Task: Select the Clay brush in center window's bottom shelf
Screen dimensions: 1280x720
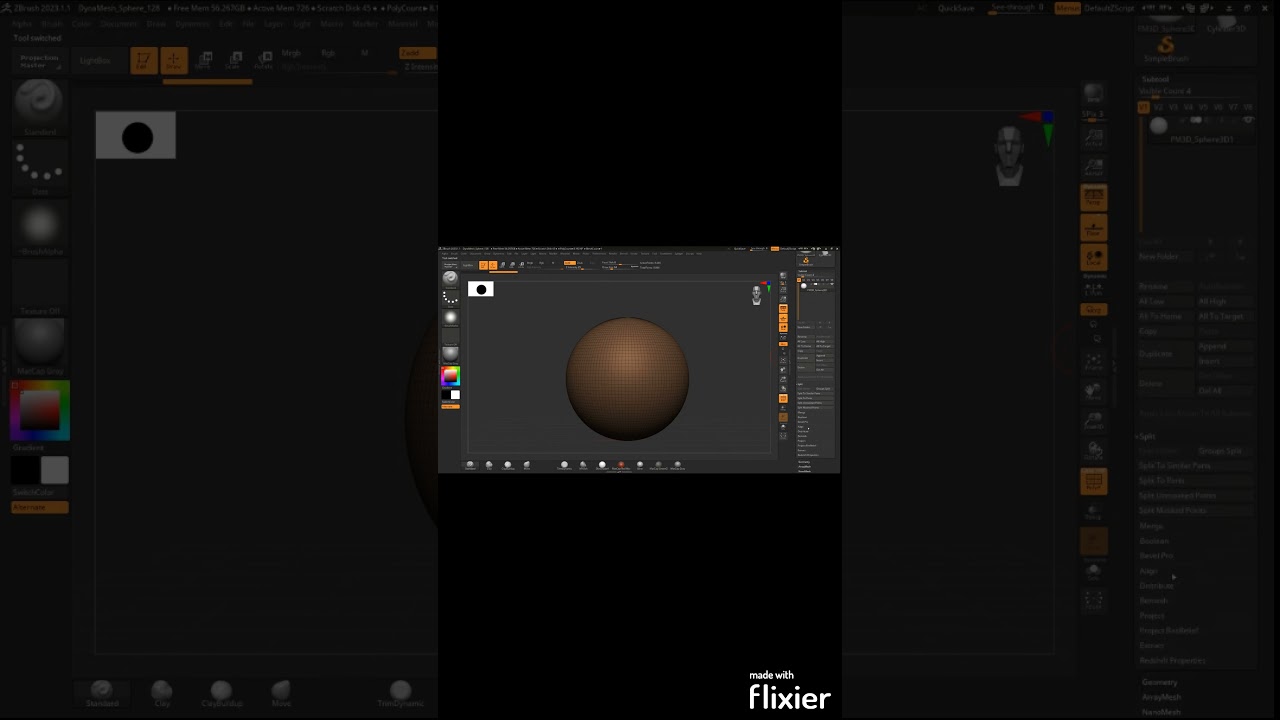Action: pyautogui.click(x=489, y=465)
